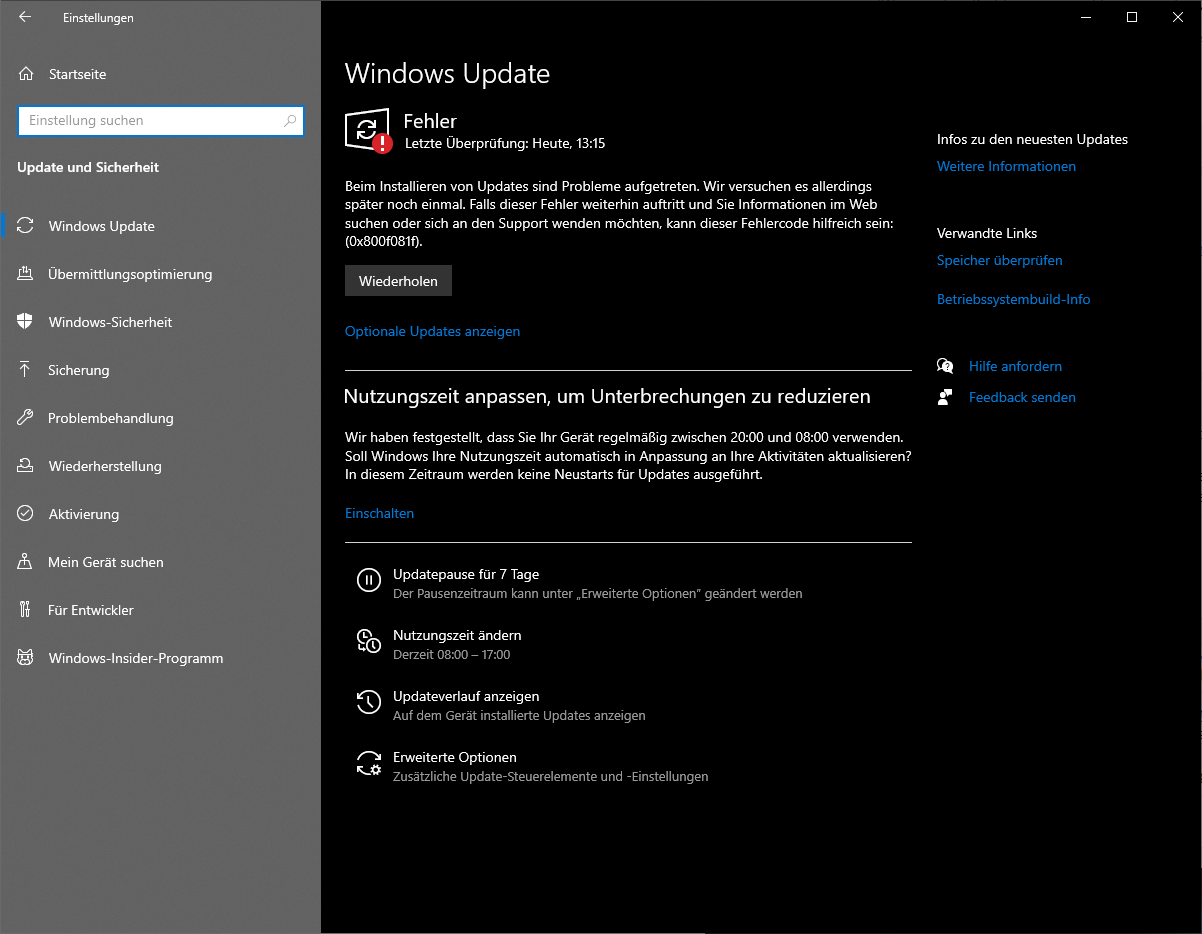Click the update error status icon

[x=368, y=131]
